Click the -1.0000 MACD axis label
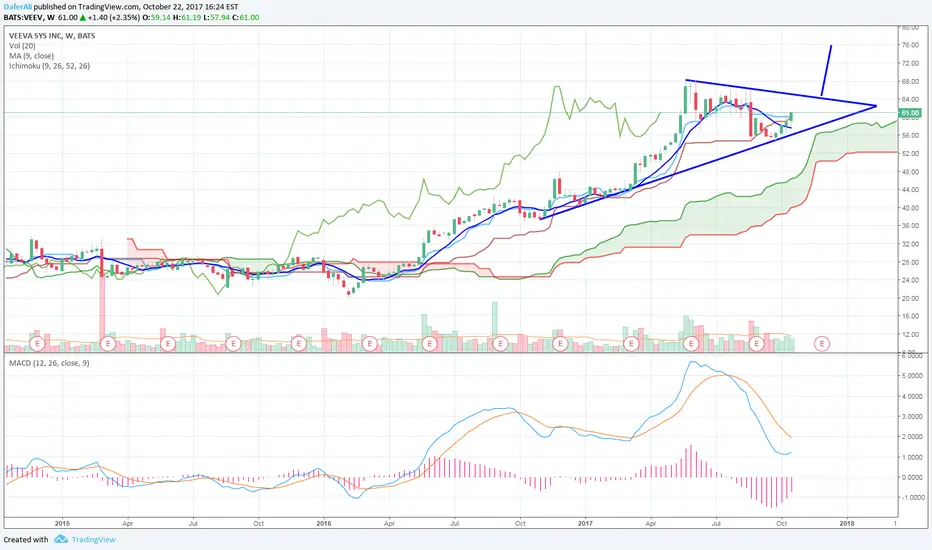 [x=911, y=497]
